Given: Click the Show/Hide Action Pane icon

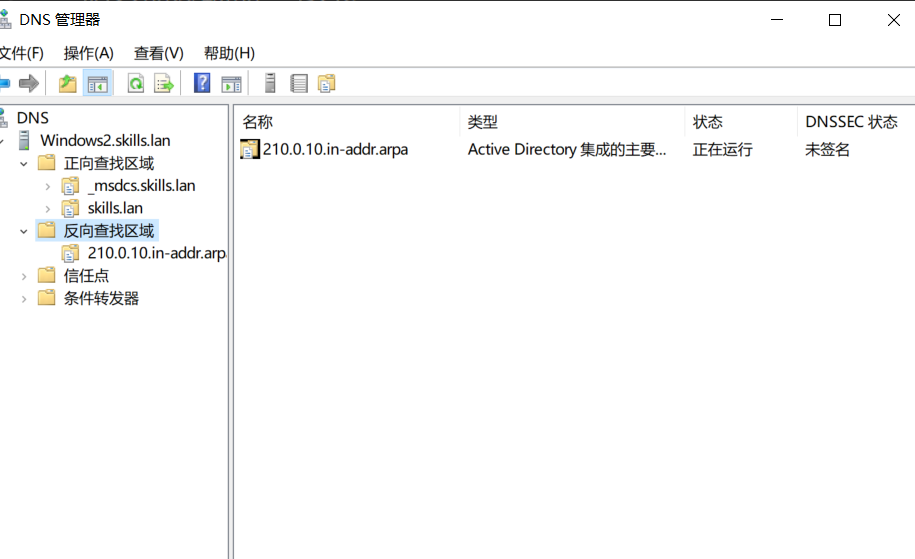Looking at the screenshot, I should tap(231, 83).
